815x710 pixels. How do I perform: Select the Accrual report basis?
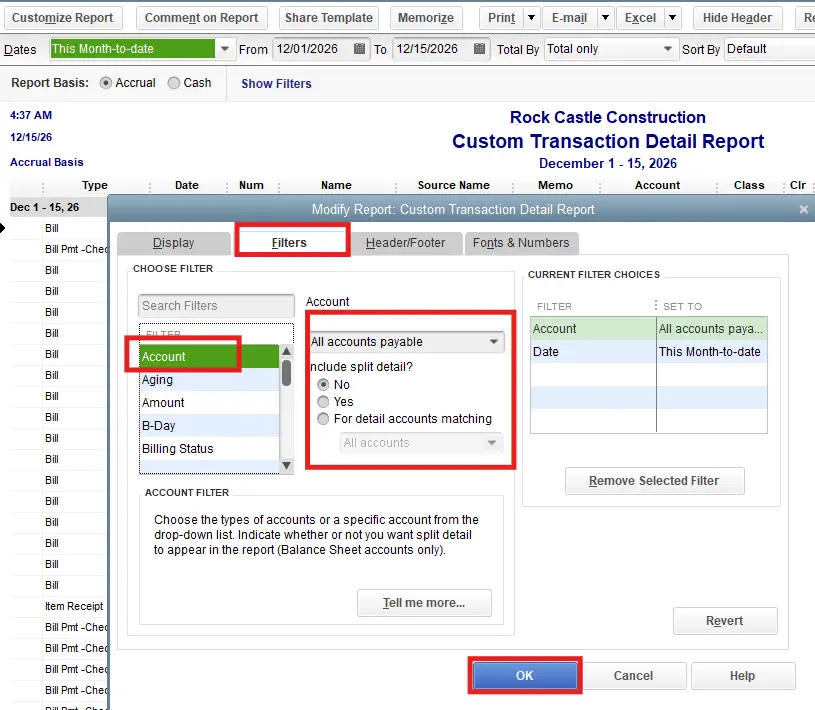pyautogui.click(x=107, y=83)
